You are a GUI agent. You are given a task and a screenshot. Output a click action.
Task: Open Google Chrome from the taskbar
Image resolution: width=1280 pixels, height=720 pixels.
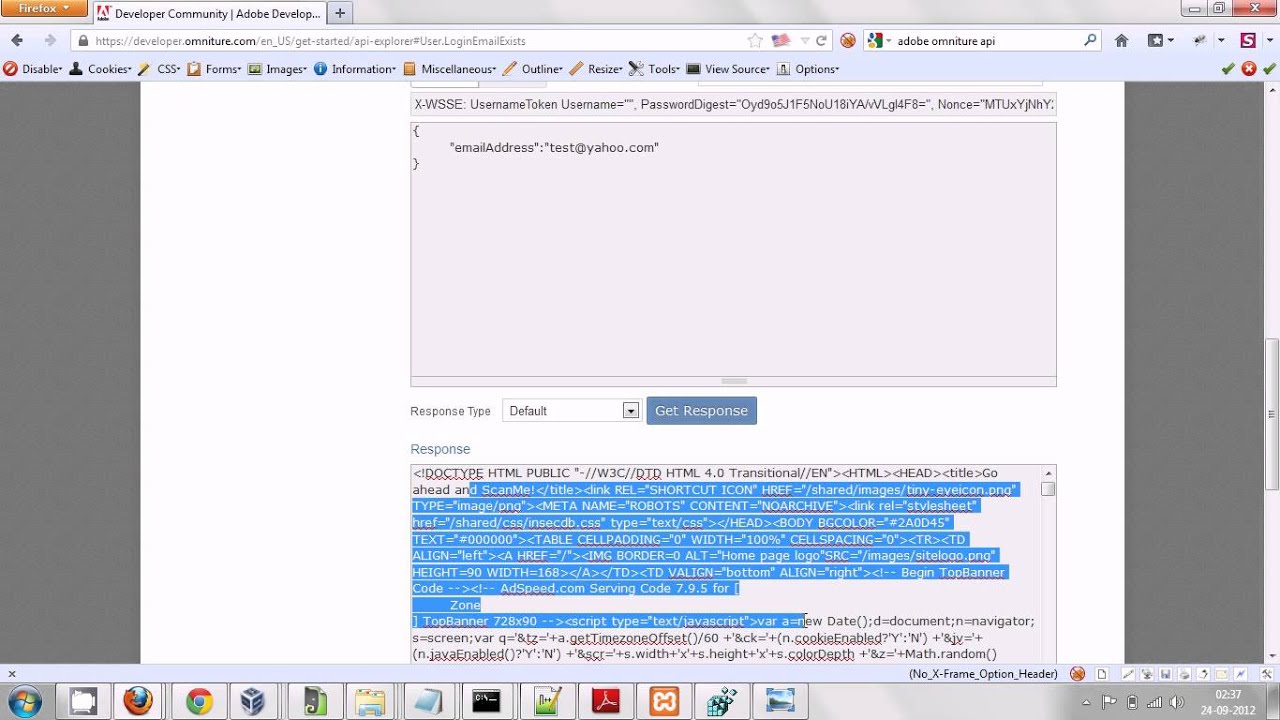[x=198, y=702]
